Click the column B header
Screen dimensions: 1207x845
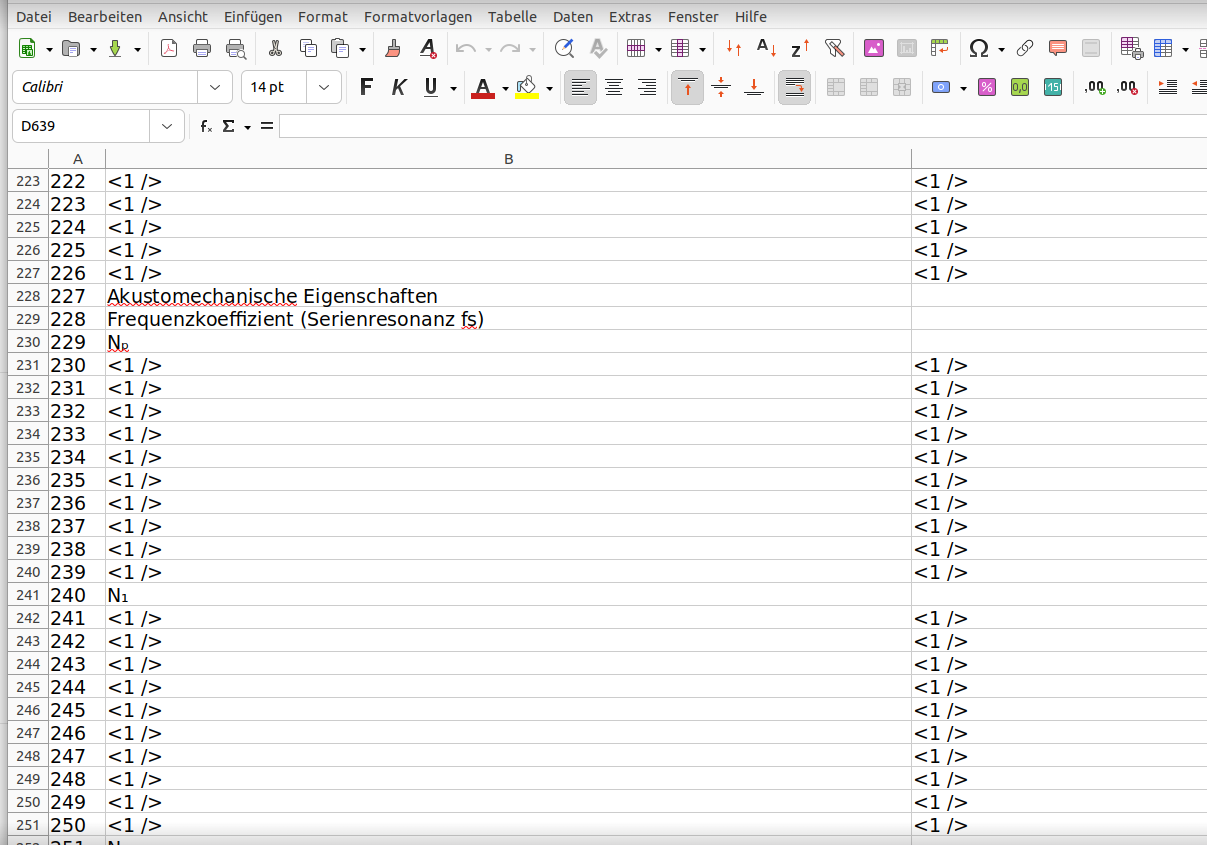(508, 159)
